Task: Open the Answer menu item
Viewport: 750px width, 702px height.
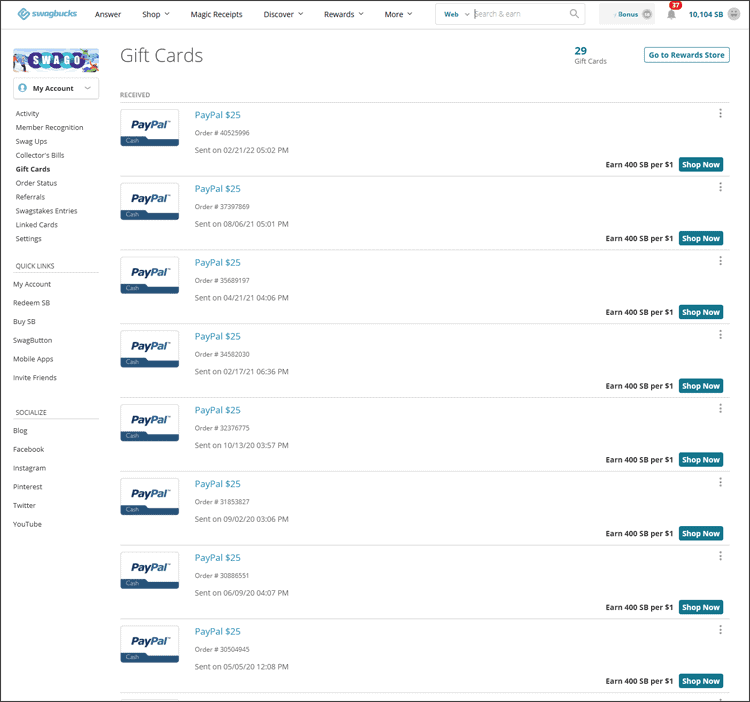Action: pos(108,14)
